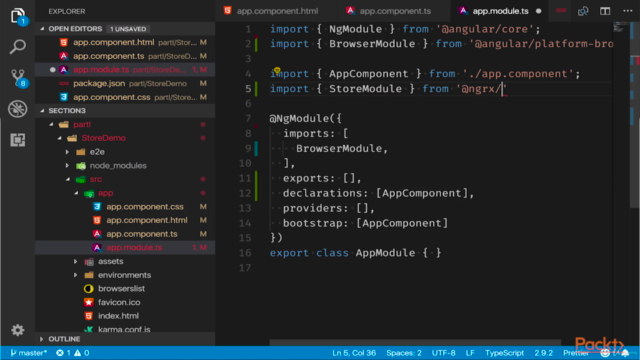Screen dimensions: 640x360
Task: Click LF end of line selector
Action: click(470, 353)
